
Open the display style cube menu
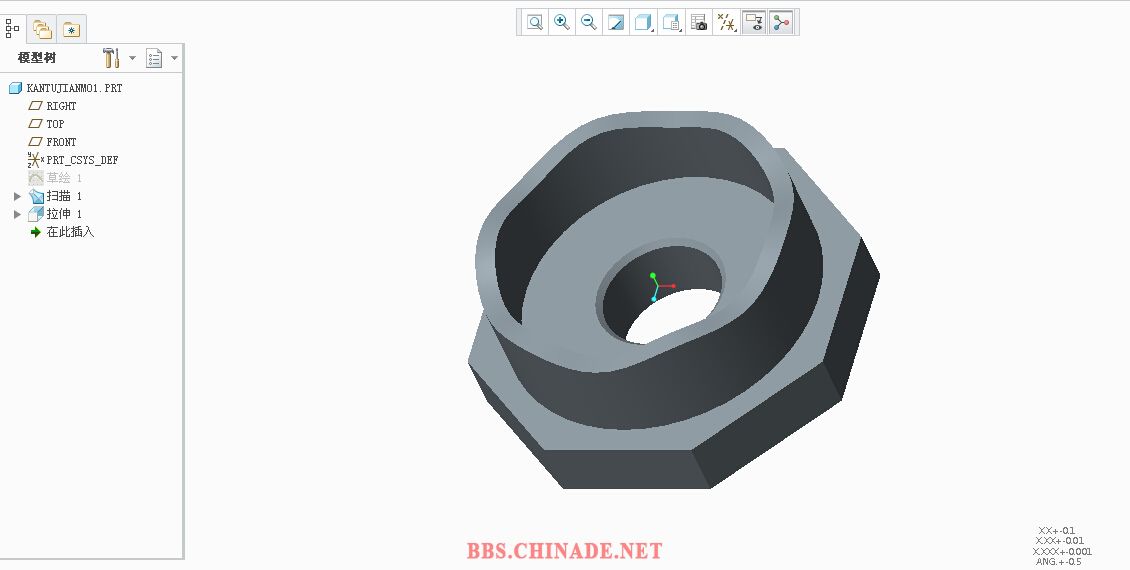(644, 22)
